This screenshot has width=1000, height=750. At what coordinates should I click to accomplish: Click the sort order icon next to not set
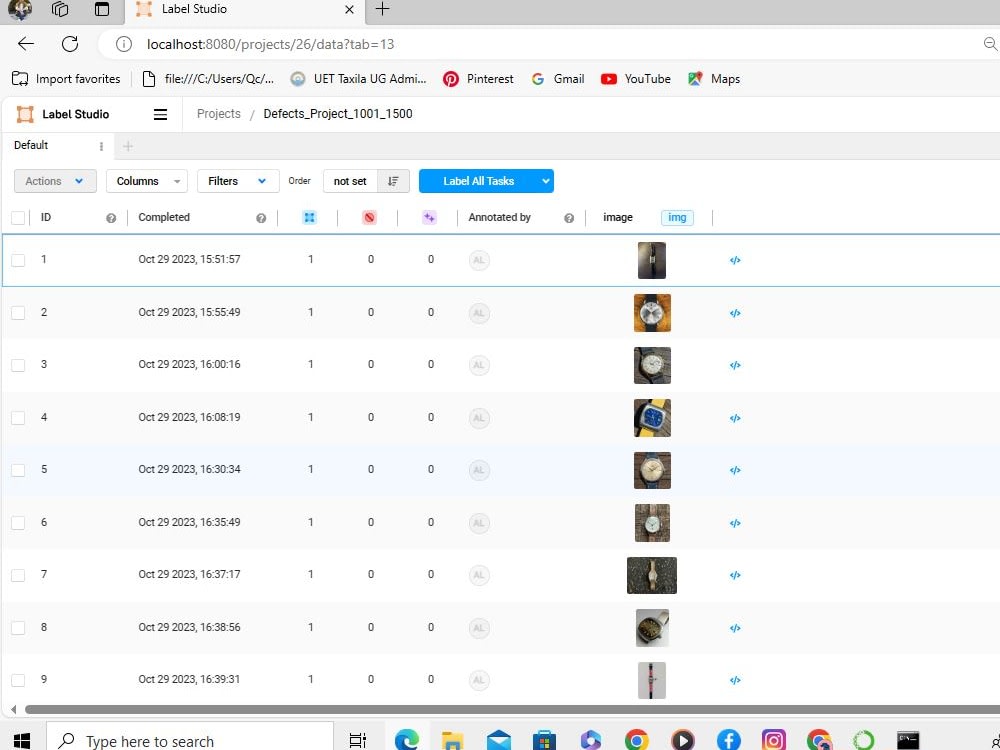point(392,181)
